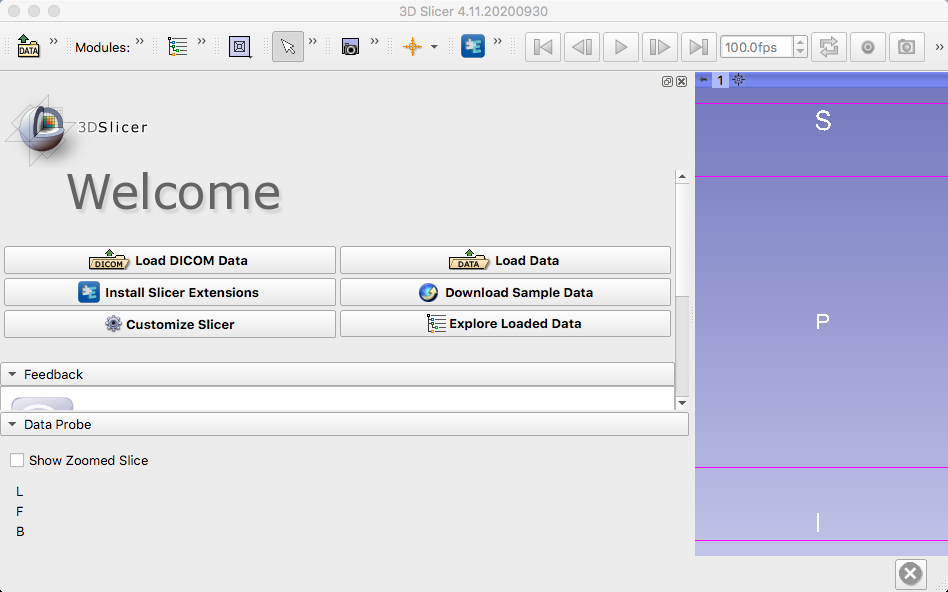Click the 'F' text in Data Probe
The width and height of the screenshot is (948, 592).
pyautogui.click(x=19, y=512)
